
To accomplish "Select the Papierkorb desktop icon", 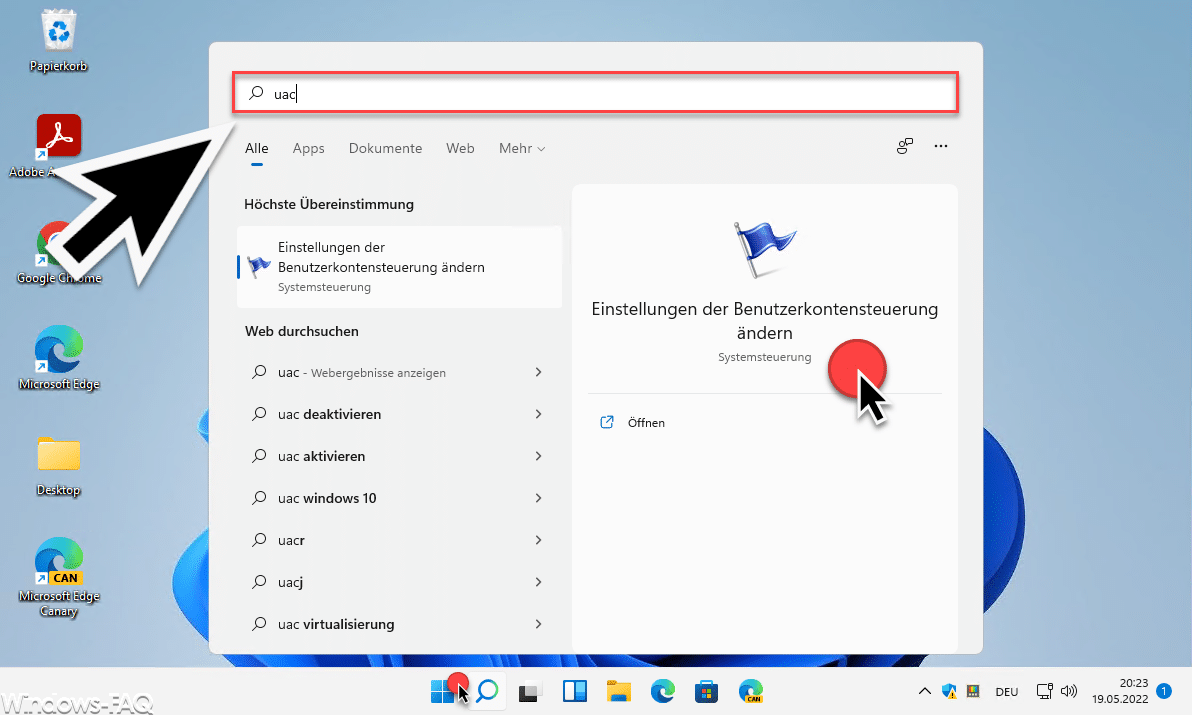I will 59,40.
